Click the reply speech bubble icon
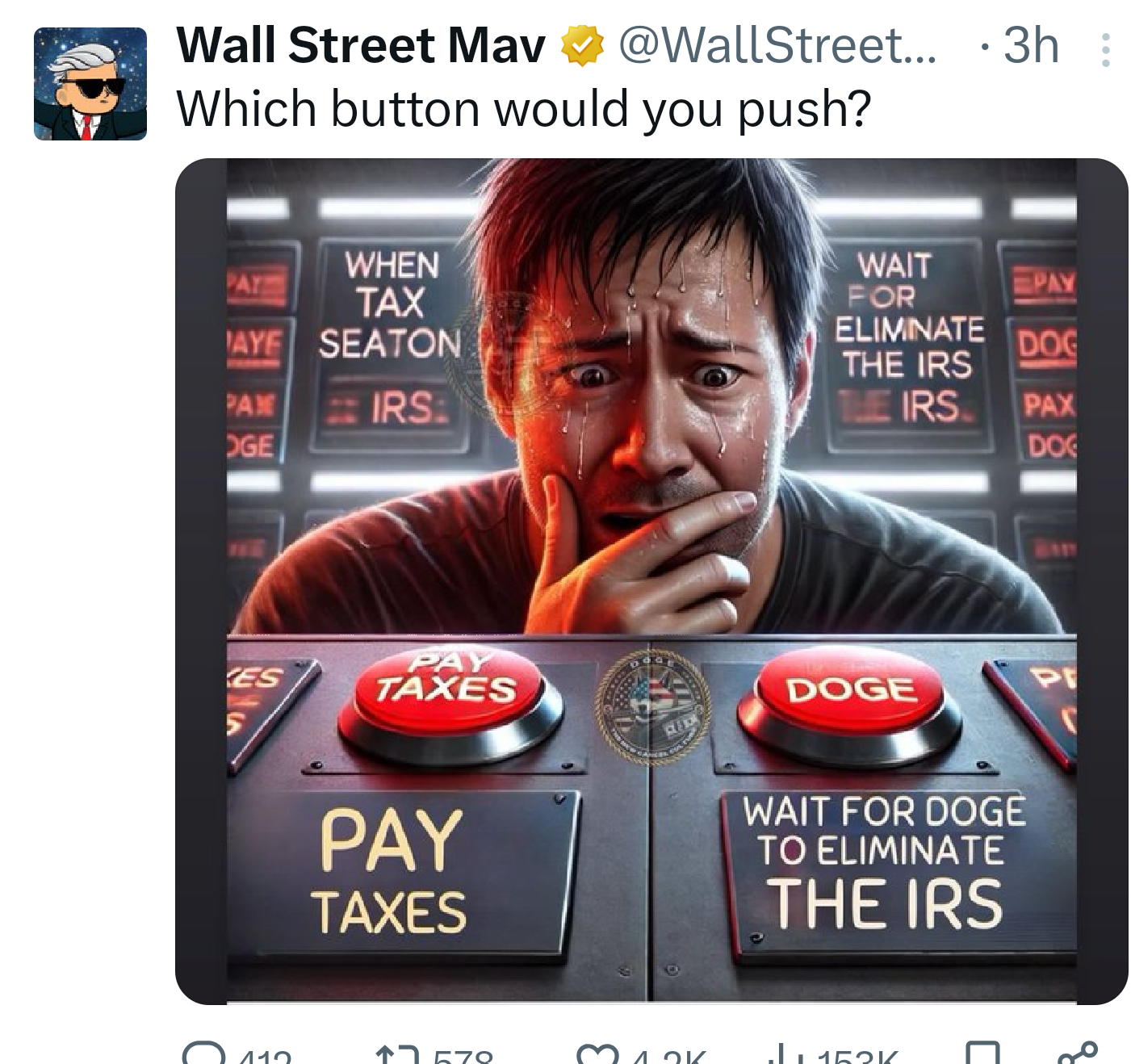This screenshot has height=1064, width=1131. (x=204, y=1054)
